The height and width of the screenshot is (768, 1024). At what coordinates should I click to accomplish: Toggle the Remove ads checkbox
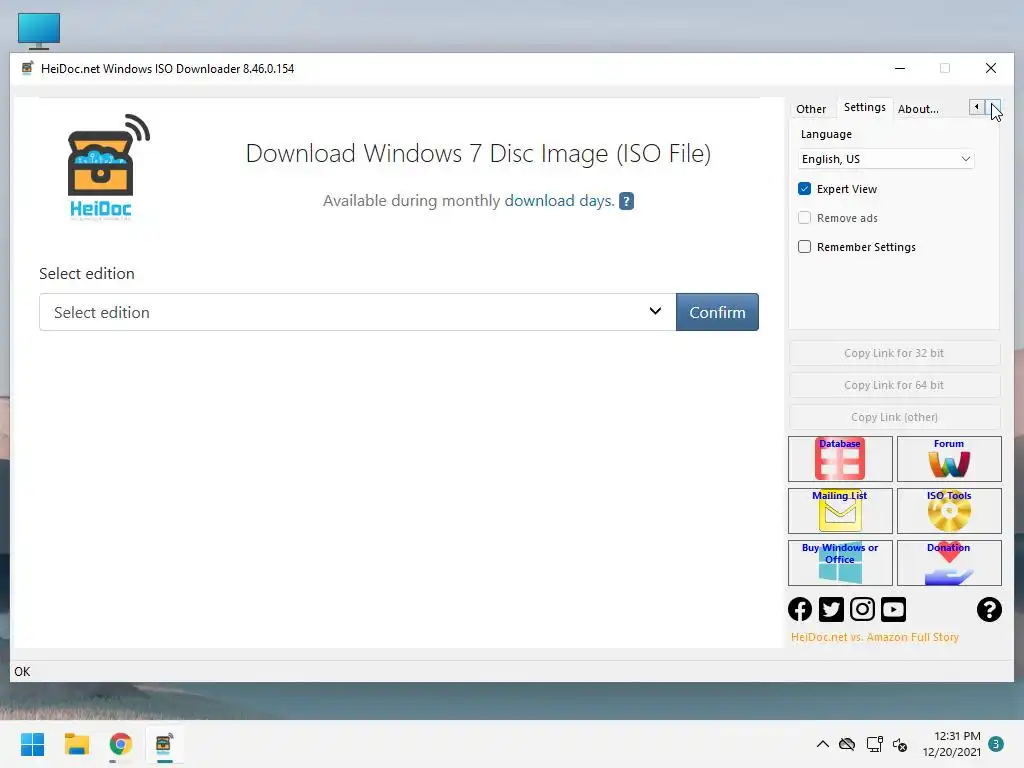pos(805,217)
